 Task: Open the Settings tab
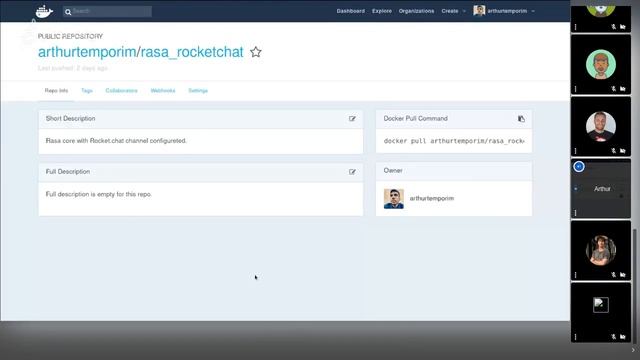[198, 91]
